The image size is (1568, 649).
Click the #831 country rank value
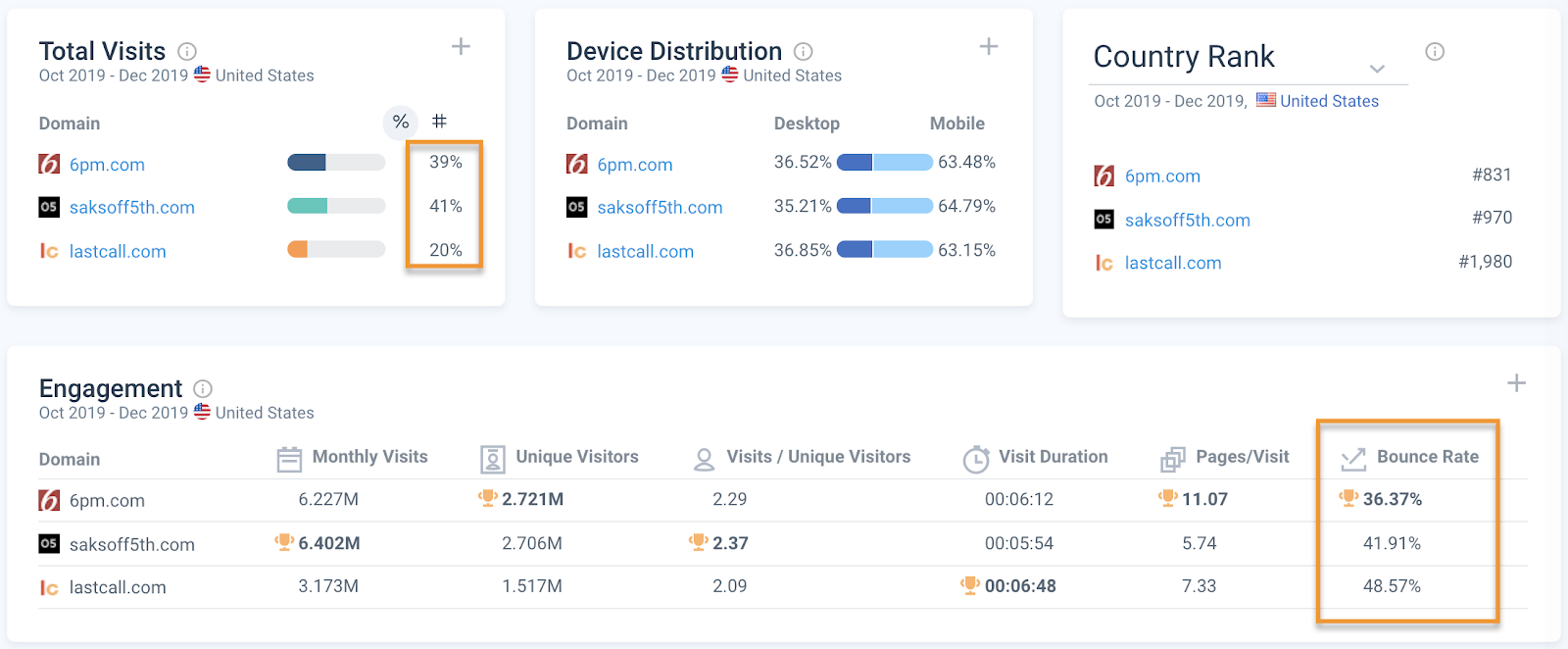click(1492, 175)
